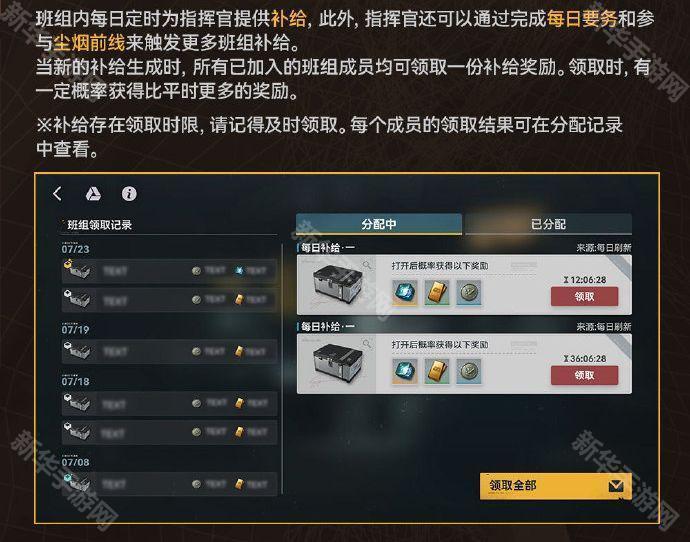Click the blue crystal reward in first supply
The width and height of the screenshot is (690, 542).
[405, 292]
